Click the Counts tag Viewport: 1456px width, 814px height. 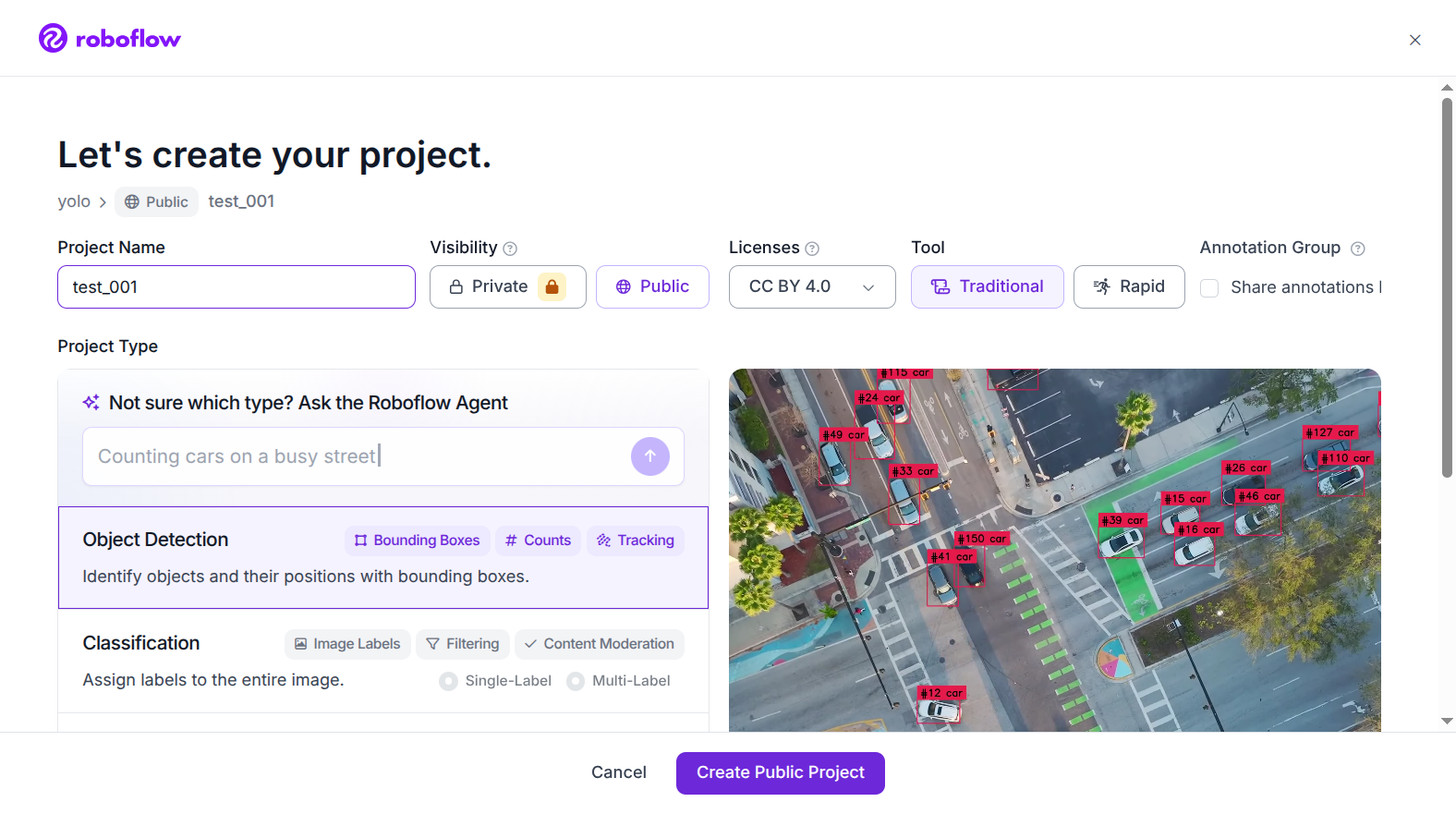538,541
